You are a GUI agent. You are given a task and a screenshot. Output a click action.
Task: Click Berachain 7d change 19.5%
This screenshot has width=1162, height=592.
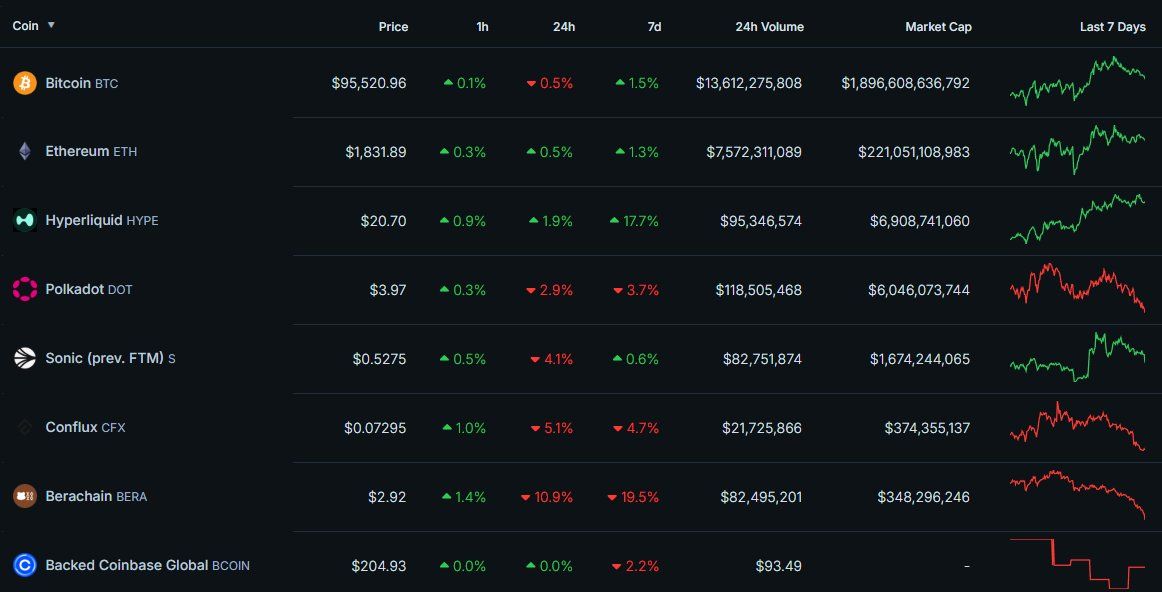click(x=633, y=496)
